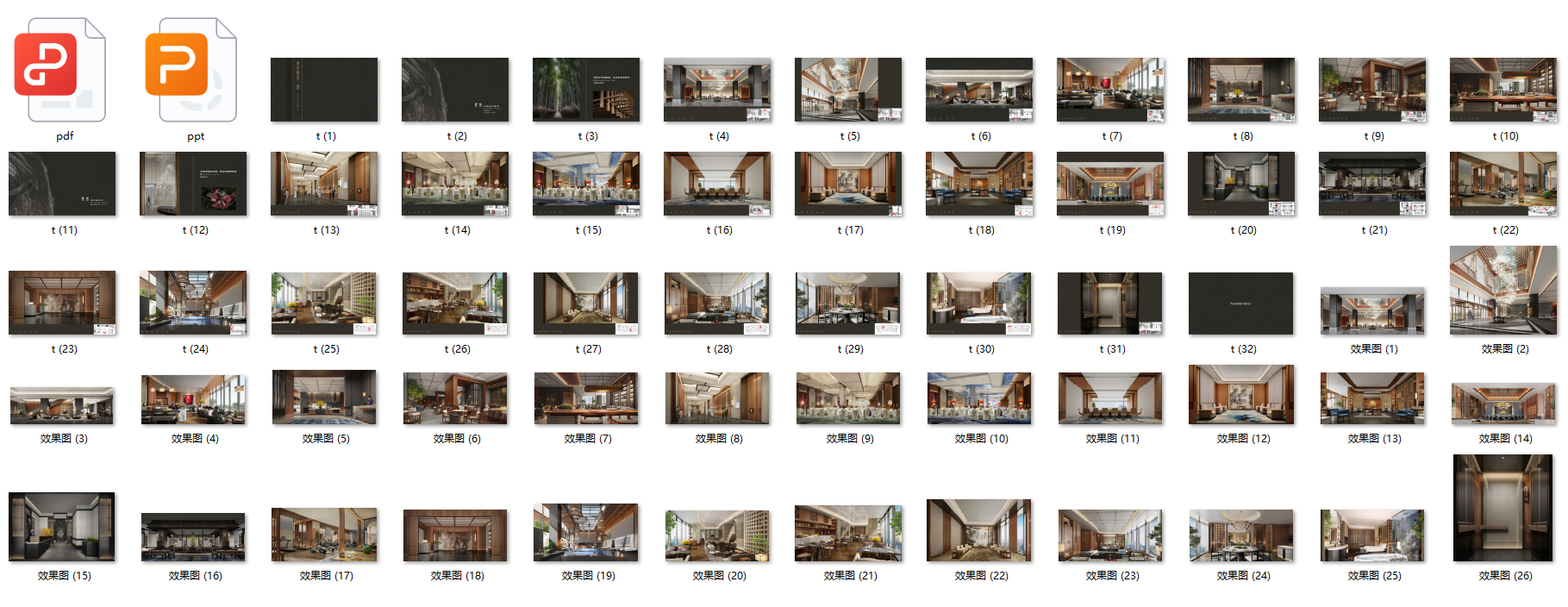Click the file name label t (17)

click(x=850, y=230)
